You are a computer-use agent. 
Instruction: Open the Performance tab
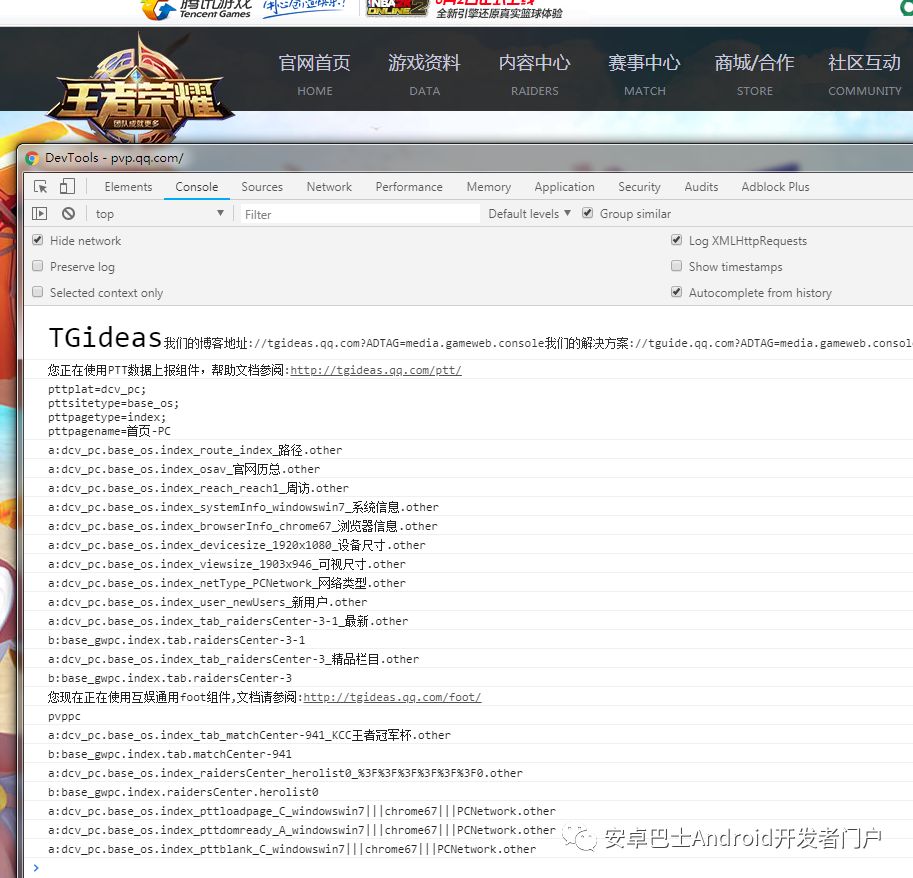click(409, 187)
